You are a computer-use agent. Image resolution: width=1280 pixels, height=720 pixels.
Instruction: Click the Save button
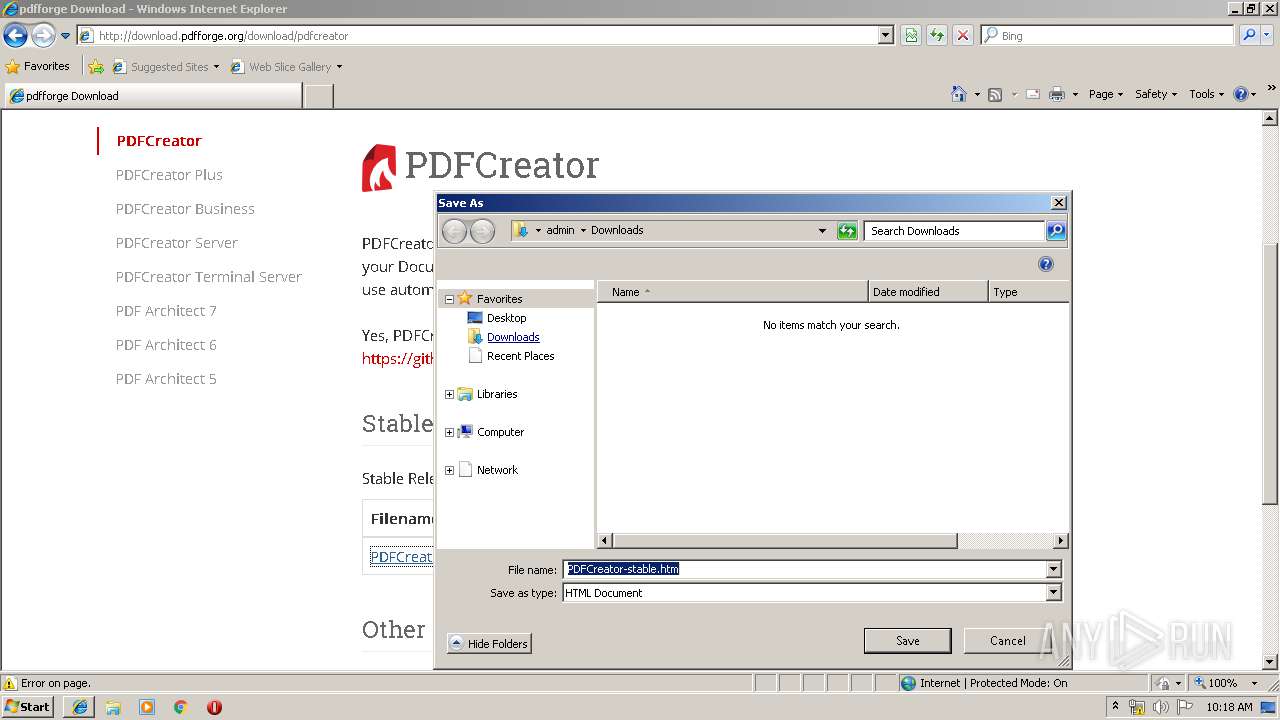907,641
